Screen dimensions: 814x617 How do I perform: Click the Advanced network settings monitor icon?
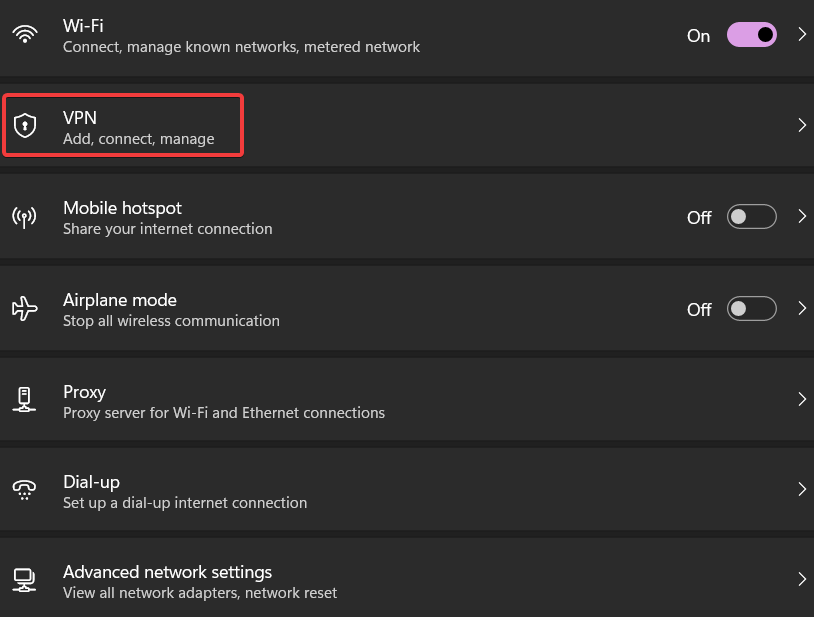click(x=24, y=579)
